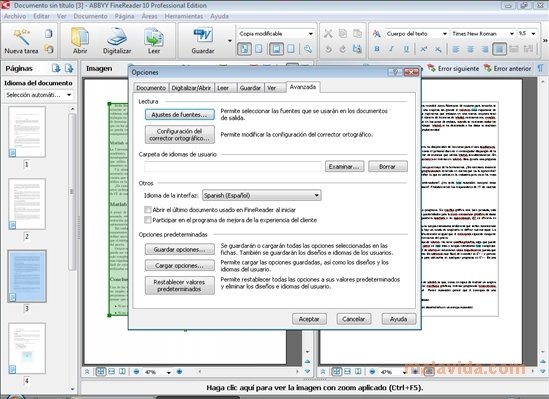Enable Abrir el último documento usado checkbox

pos(147,210)
